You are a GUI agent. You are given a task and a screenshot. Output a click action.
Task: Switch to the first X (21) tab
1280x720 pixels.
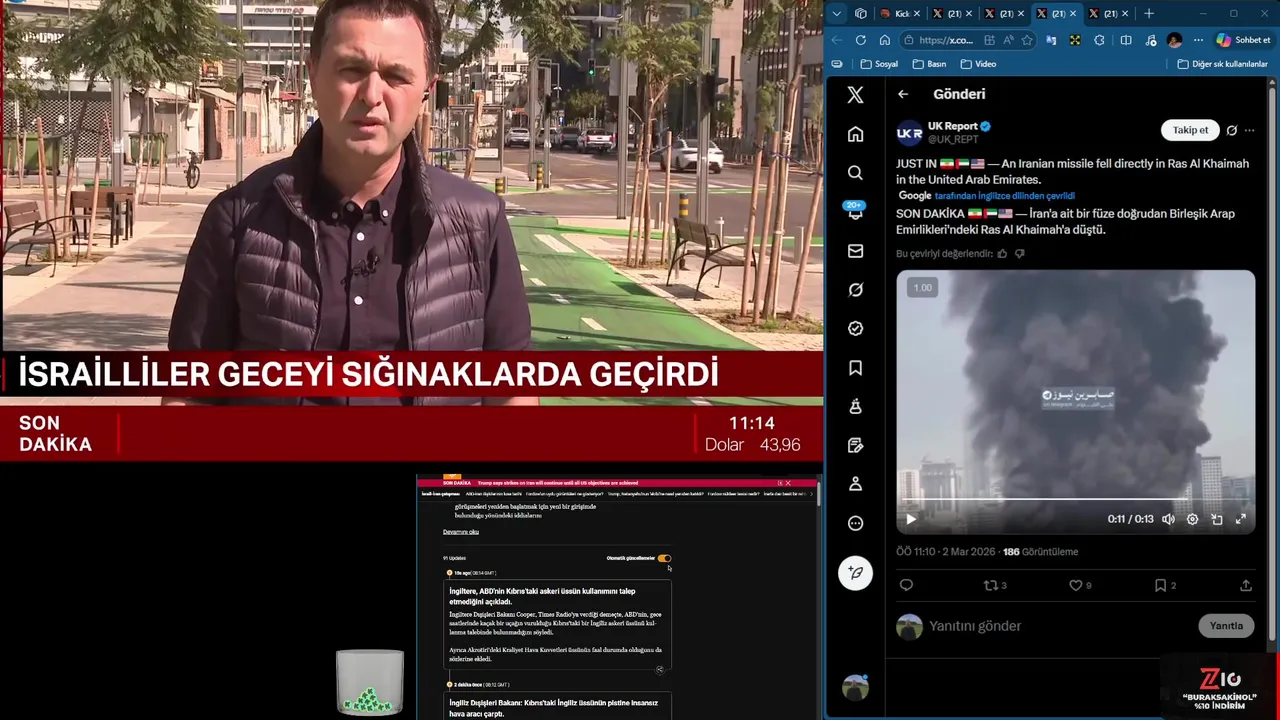(951, 14)
